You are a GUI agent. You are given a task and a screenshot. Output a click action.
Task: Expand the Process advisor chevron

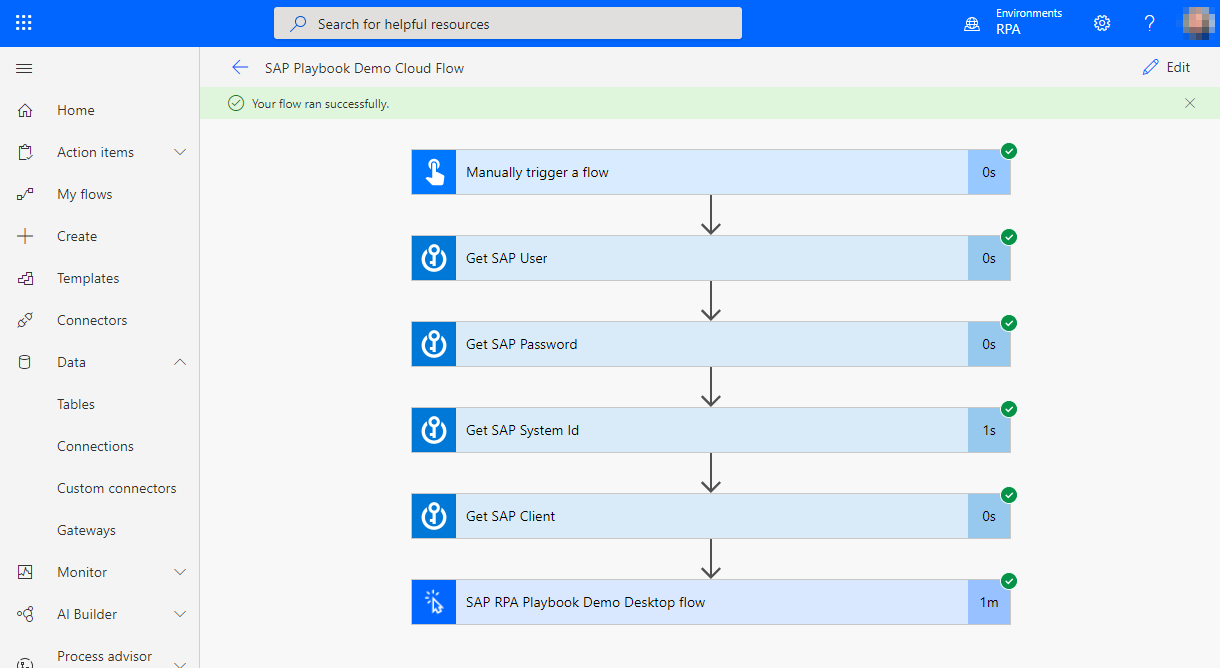180,663
